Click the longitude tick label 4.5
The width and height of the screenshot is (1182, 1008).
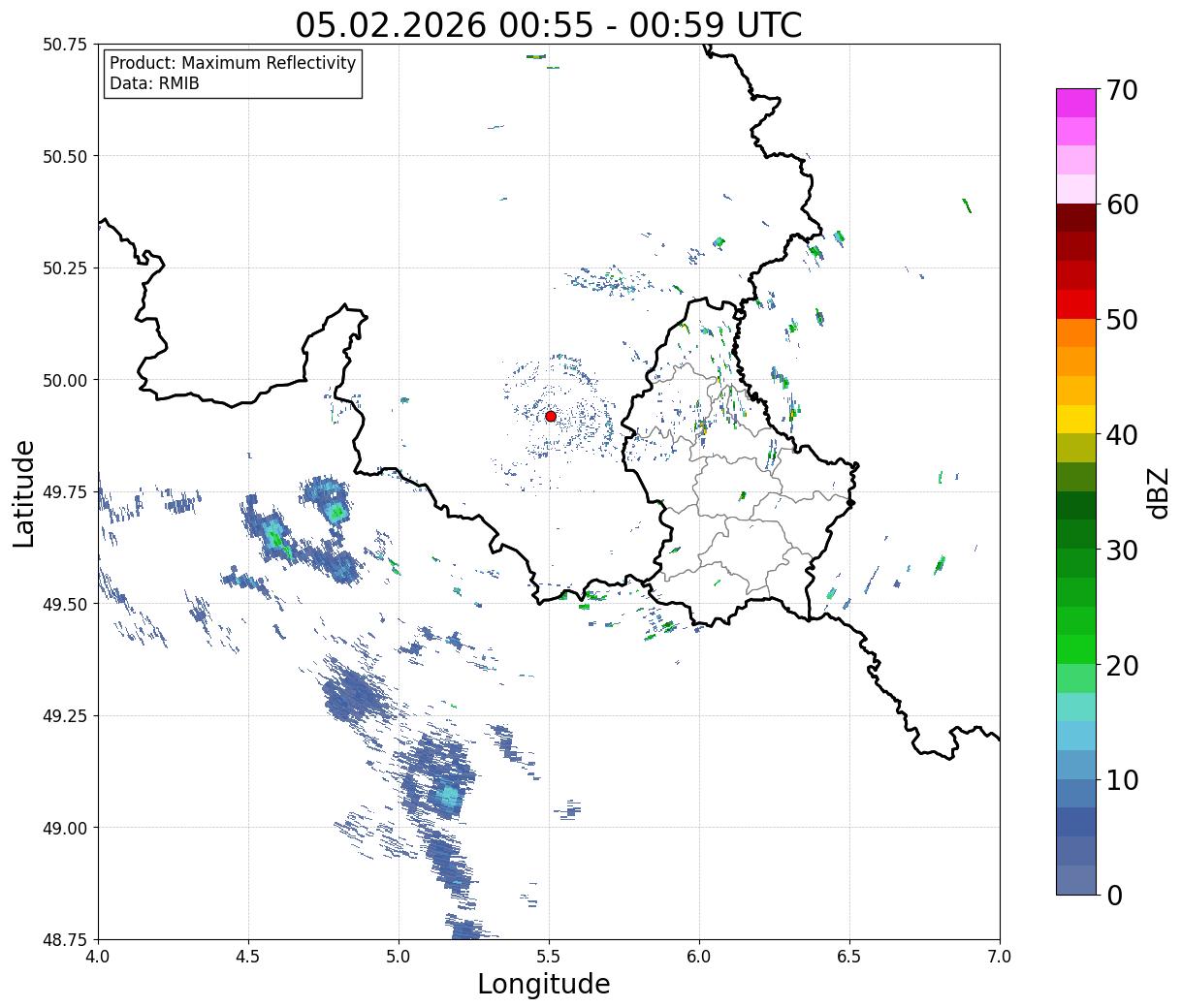pyautogui.click(x=248, y=956)
